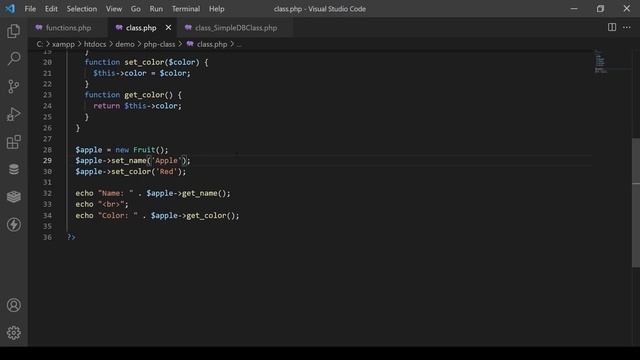Viewport: 640px width, 360px height.
Task: Click the "<br>" string on line 33
Action: (x=111, y=204)
